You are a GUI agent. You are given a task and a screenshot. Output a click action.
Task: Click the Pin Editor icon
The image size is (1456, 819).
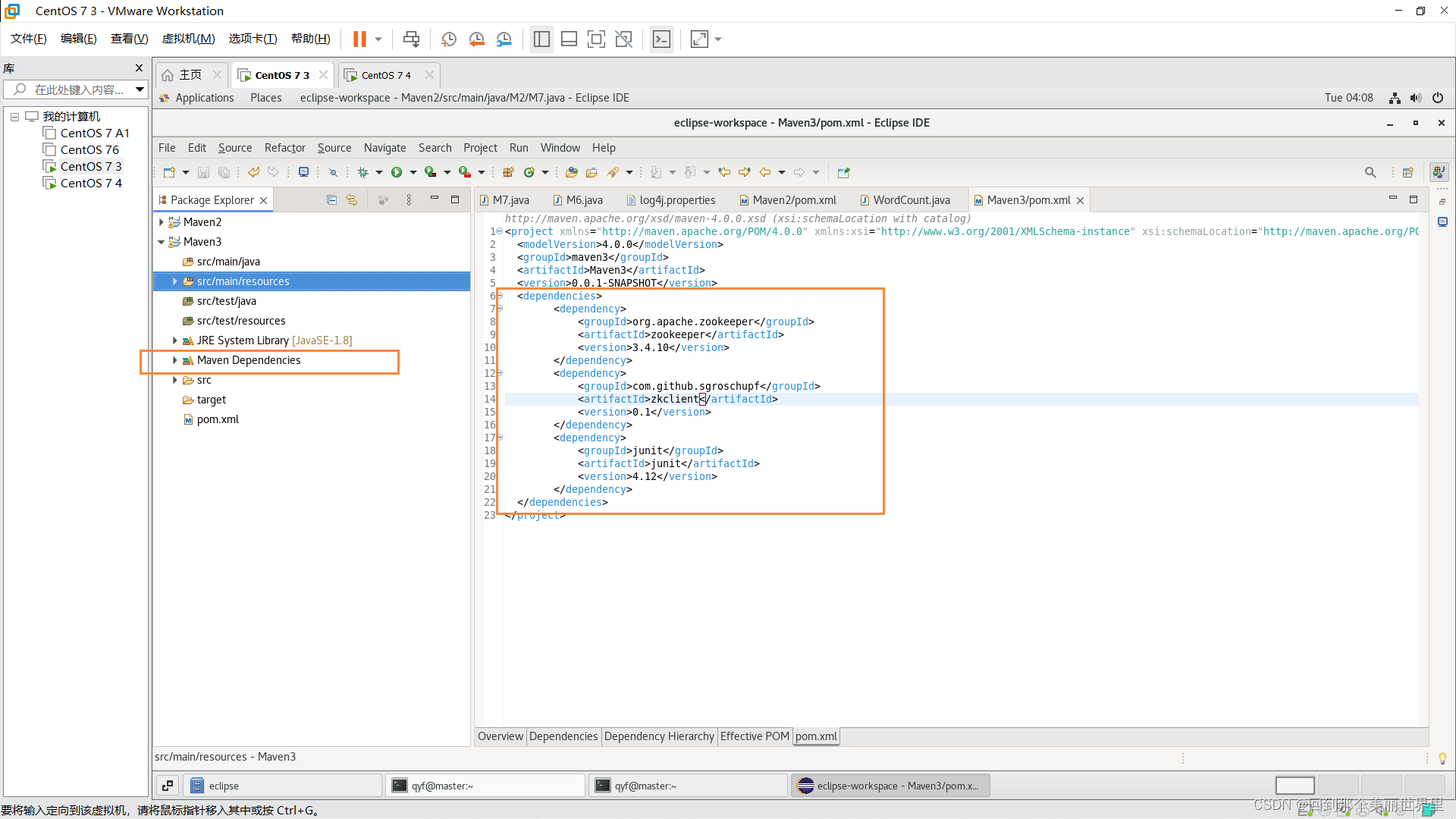coord(843,172)
